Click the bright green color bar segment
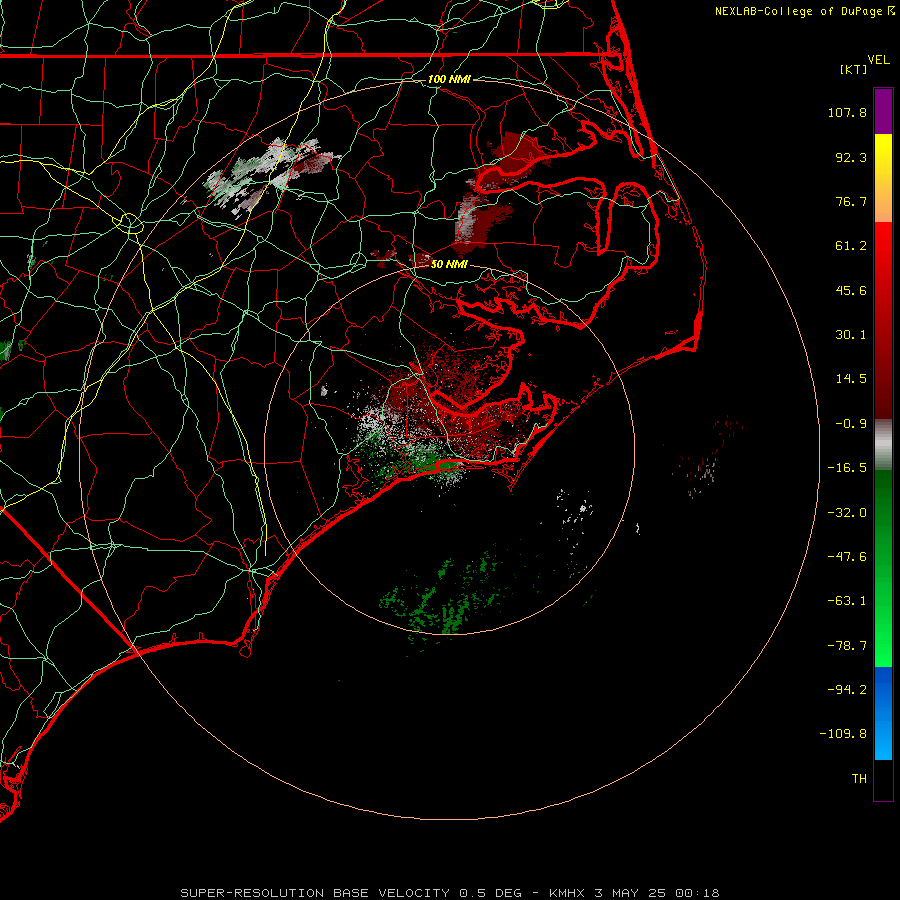Image resolution: width=900 pixels, height=900 pixels. (883, 568)
